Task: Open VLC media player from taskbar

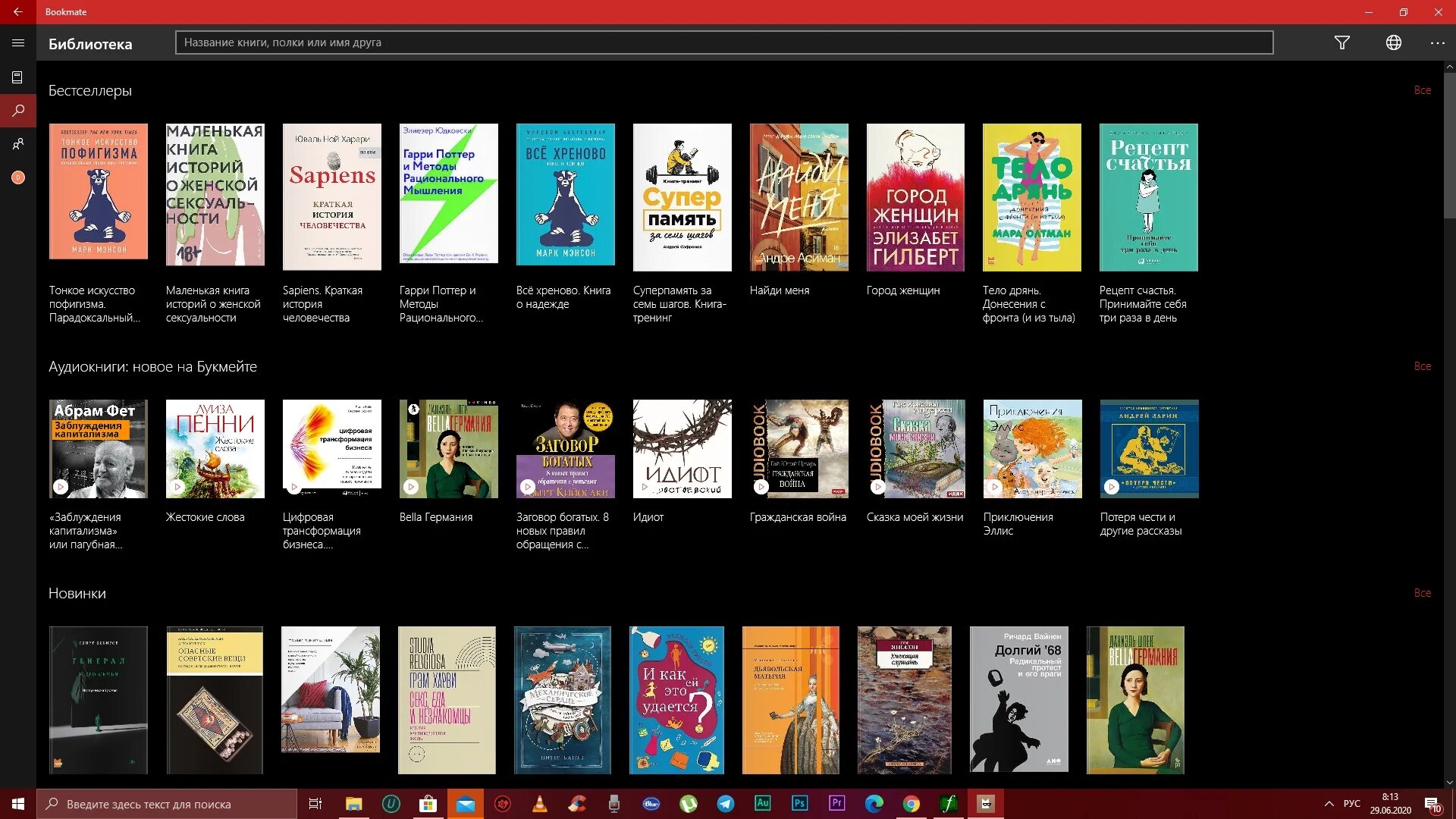Action: point(540,804)
